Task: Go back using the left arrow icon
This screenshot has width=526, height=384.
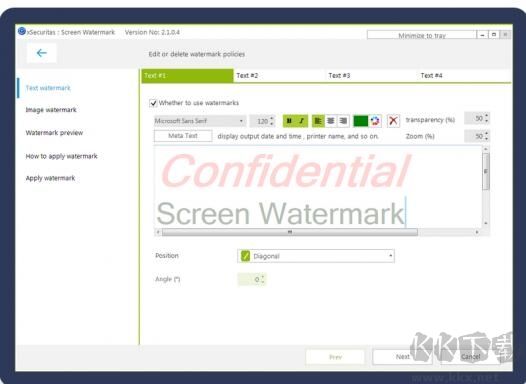Action: click(x=41, y=53)
